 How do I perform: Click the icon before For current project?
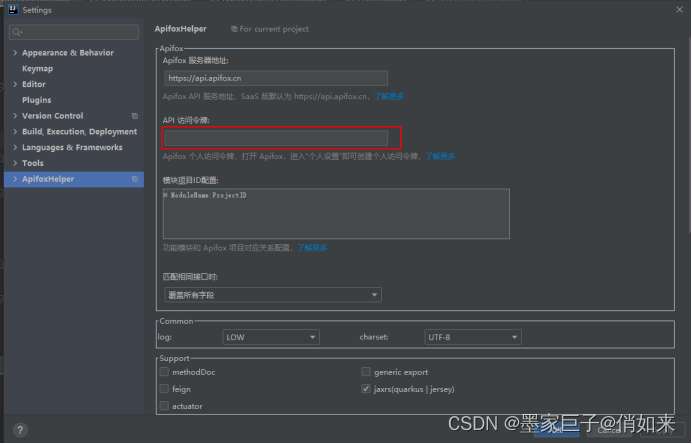coord(234,29)
